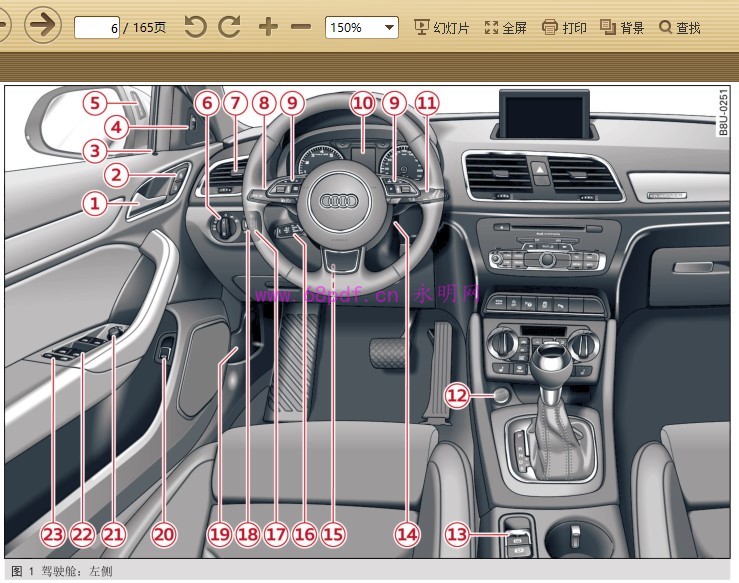Zoom out with the minus icon

tap(300, 27)
